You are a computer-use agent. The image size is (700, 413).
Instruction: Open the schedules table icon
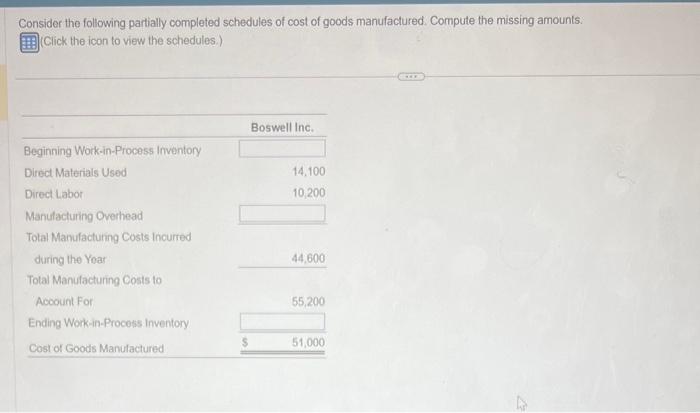tap(29, 42)
